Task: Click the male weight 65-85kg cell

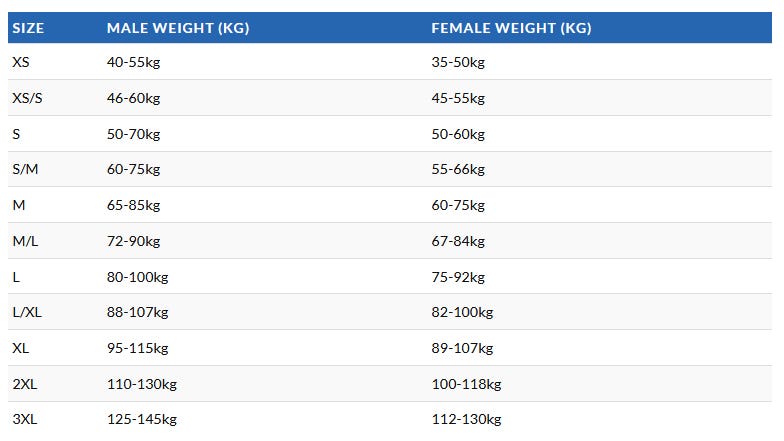Action: (133, 205)
